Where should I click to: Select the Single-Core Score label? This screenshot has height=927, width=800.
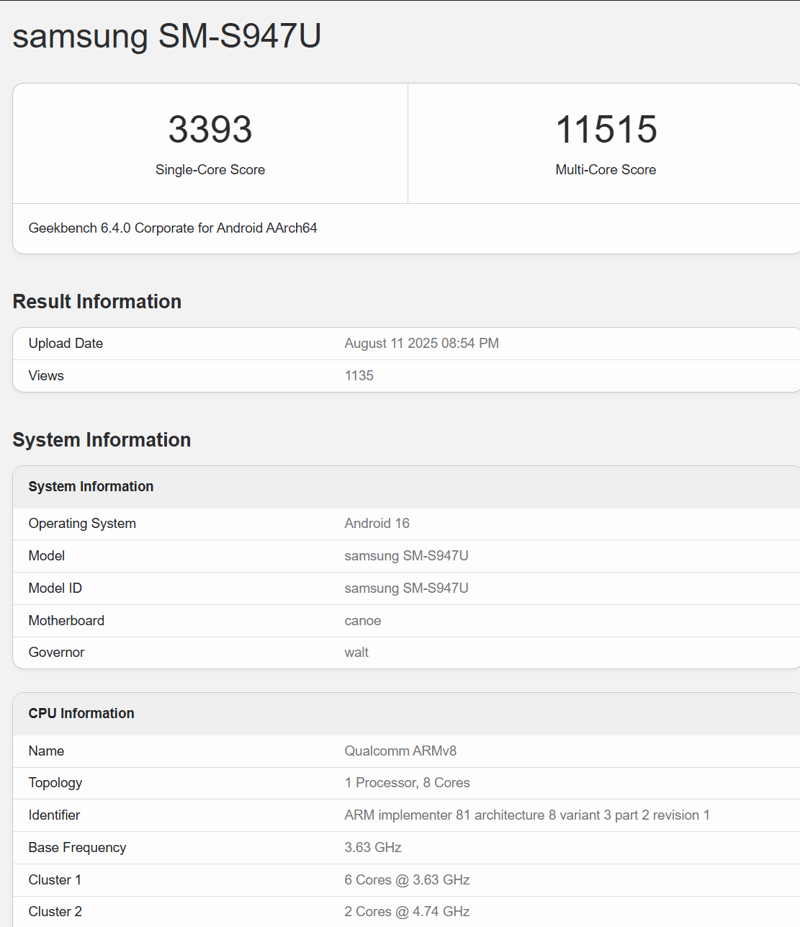[x=210, y=170]
